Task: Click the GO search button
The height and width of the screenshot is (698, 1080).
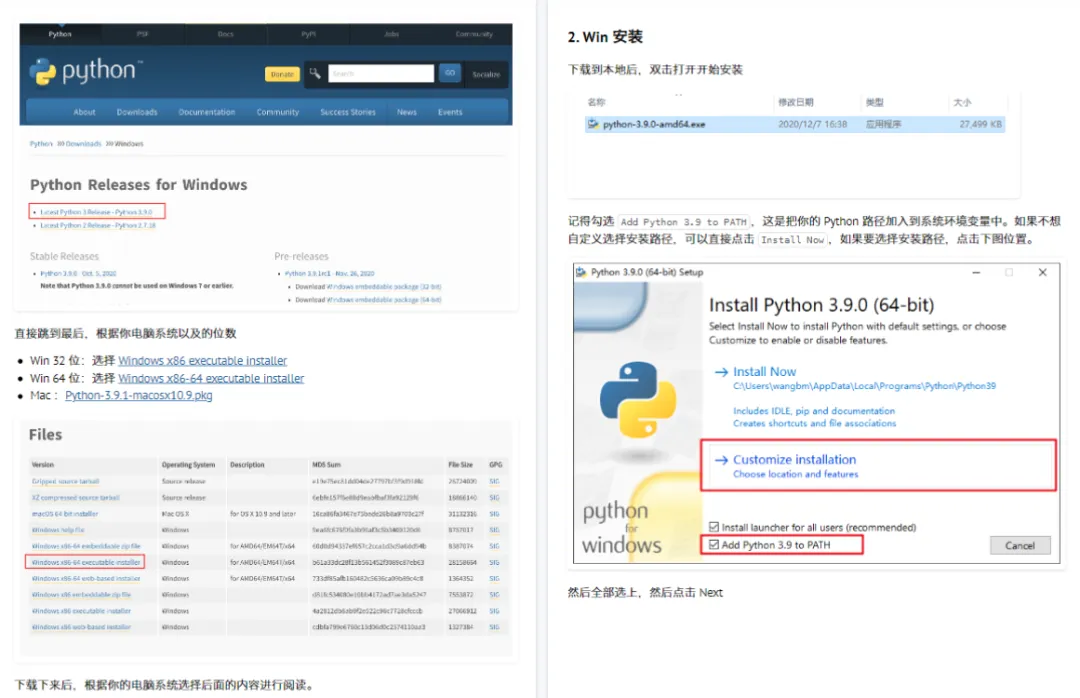Action: click(450, 73)
